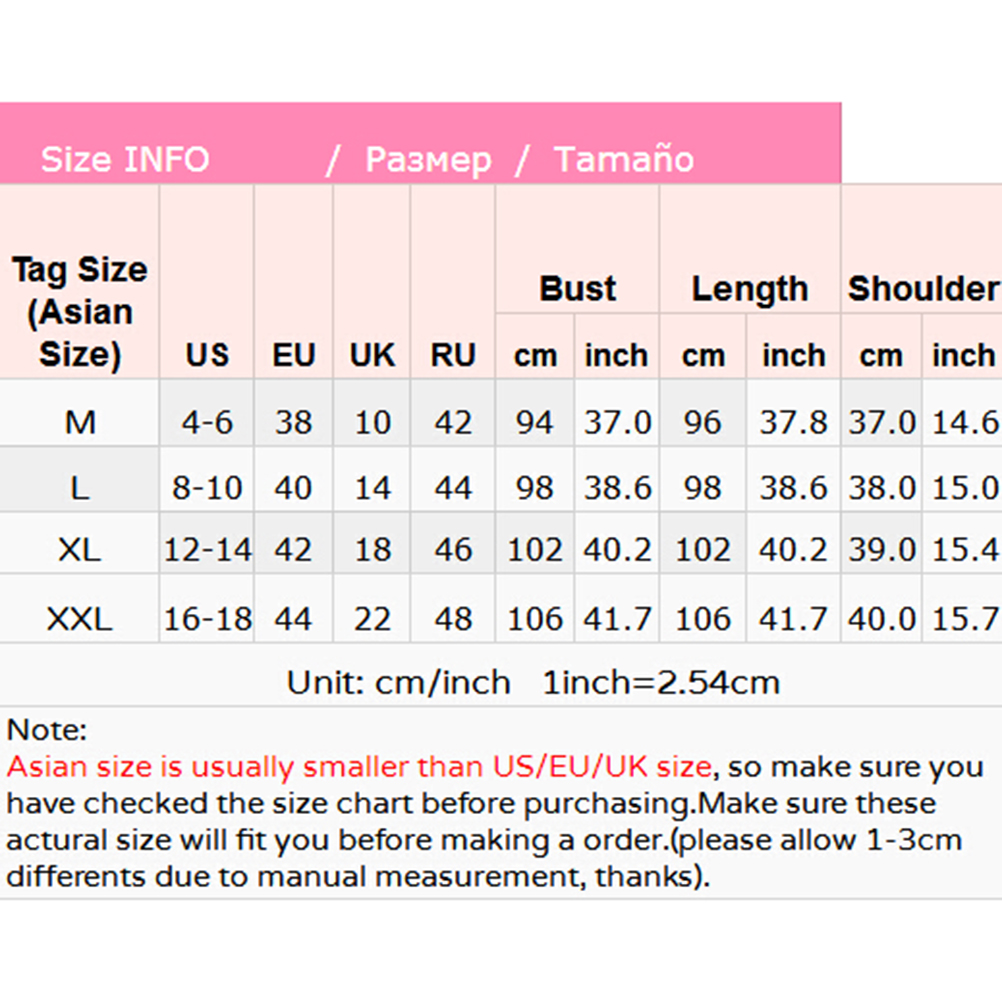The height and width of the screenshot is (1002, 1002).
Task: Click the Tag Size (Asian Size) header
Action: coord(80,311)
